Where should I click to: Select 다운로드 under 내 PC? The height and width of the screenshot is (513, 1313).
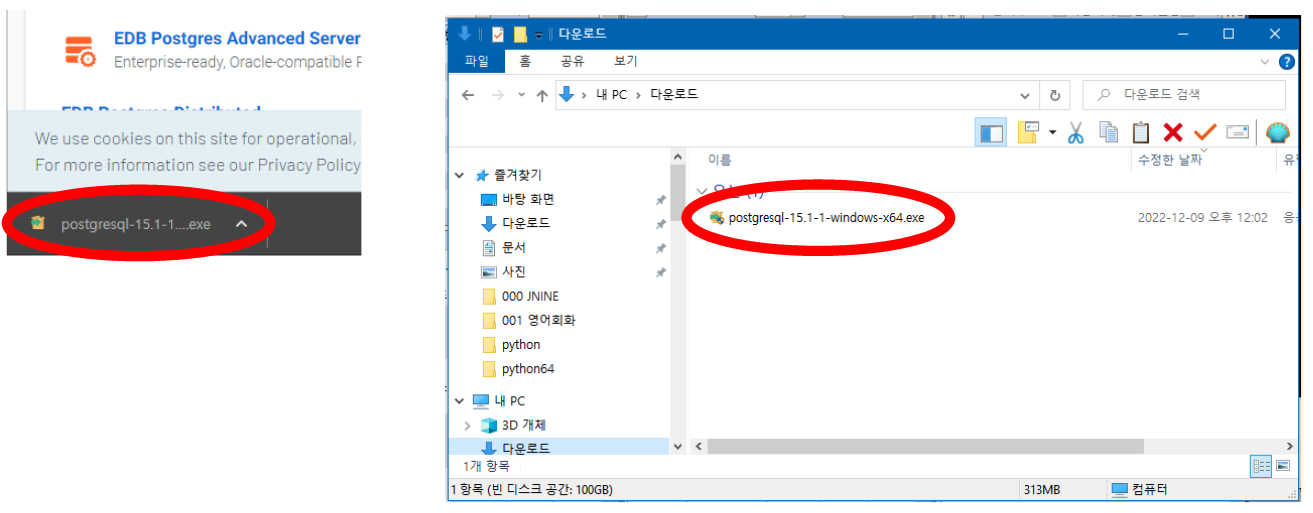pos(526,449)
